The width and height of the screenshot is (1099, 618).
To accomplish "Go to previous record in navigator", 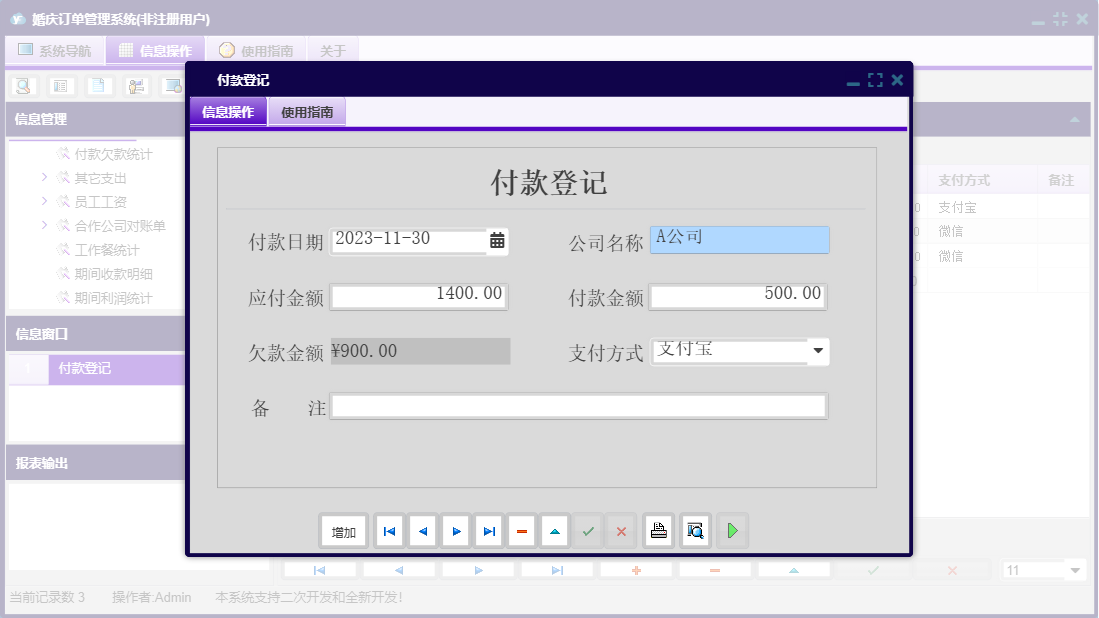I will pos(422,531).
